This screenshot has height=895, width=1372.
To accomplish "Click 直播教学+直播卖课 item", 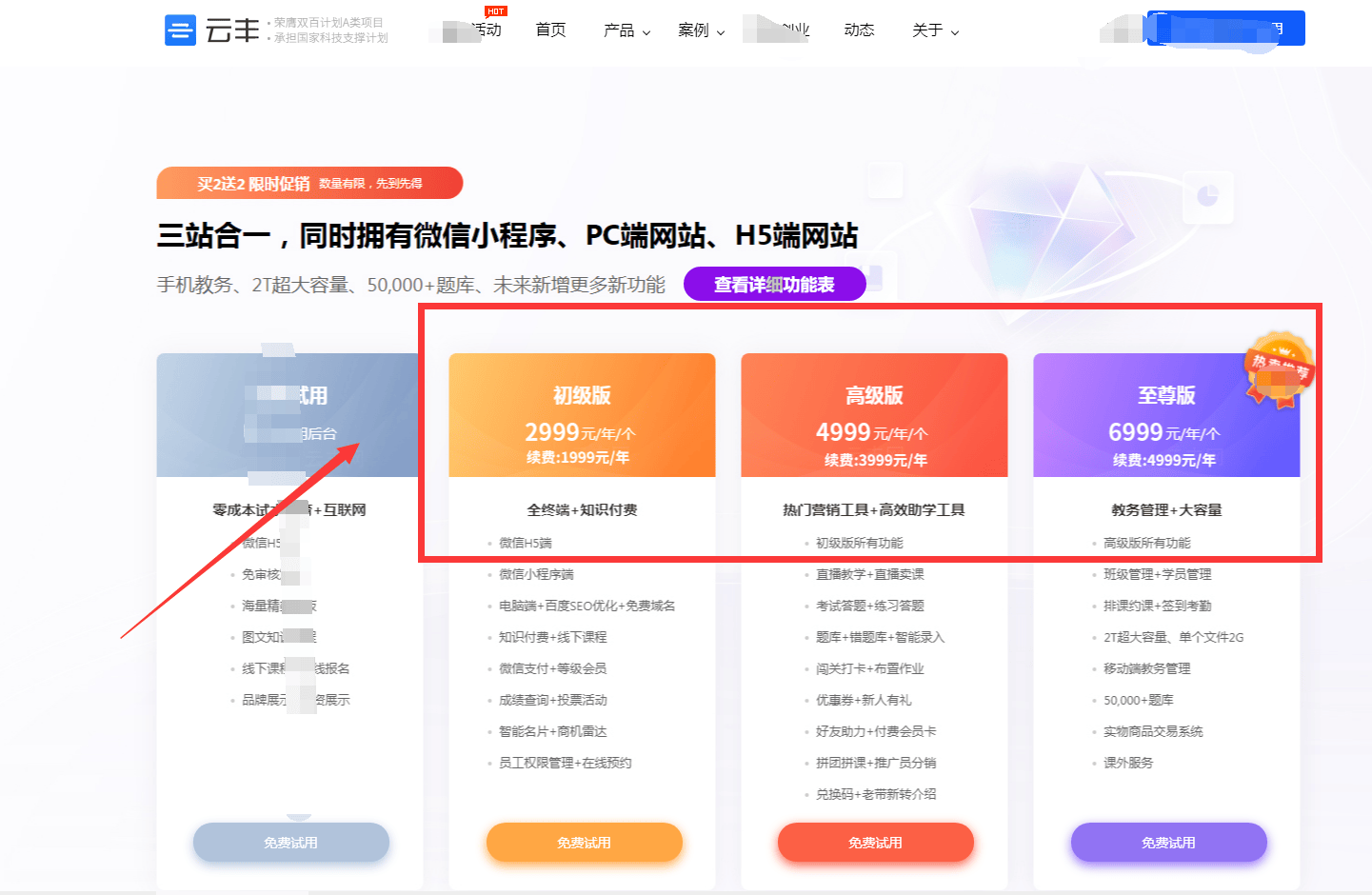I will 869,574.
